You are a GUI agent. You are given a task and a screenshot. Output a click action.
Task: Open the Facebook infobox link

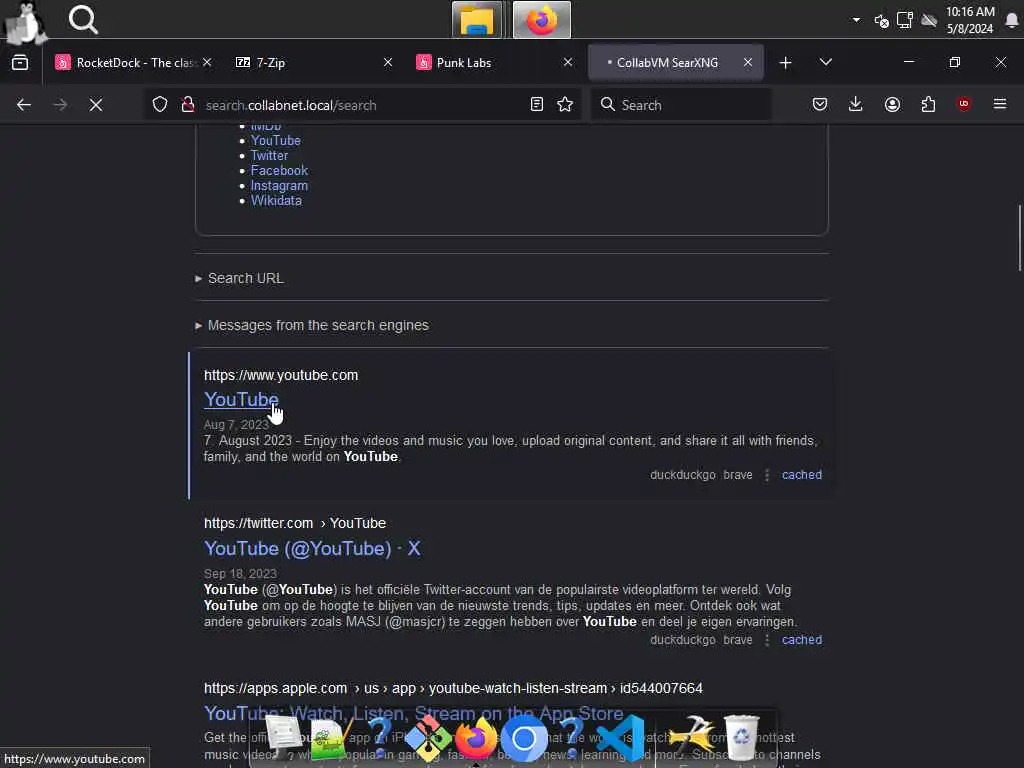point(279,170)
